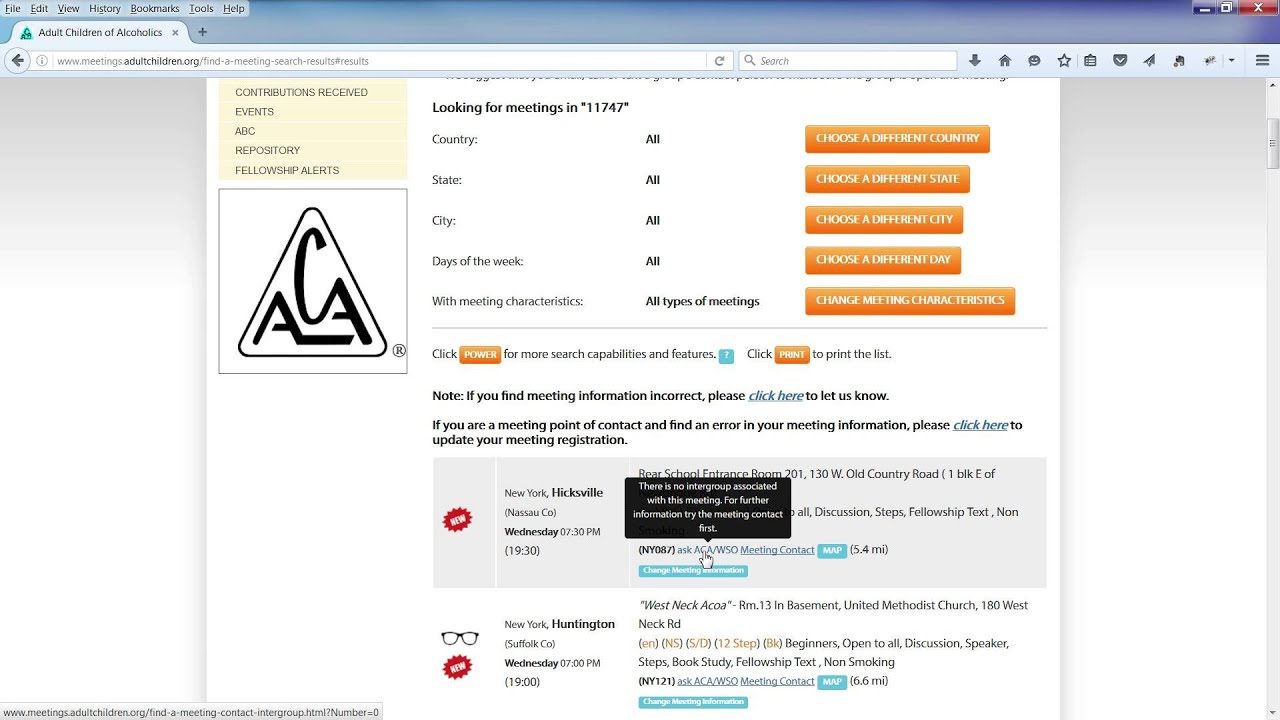1280x720 pixels.
Task: Bookmark this page with star icon
Action: 1064,61
